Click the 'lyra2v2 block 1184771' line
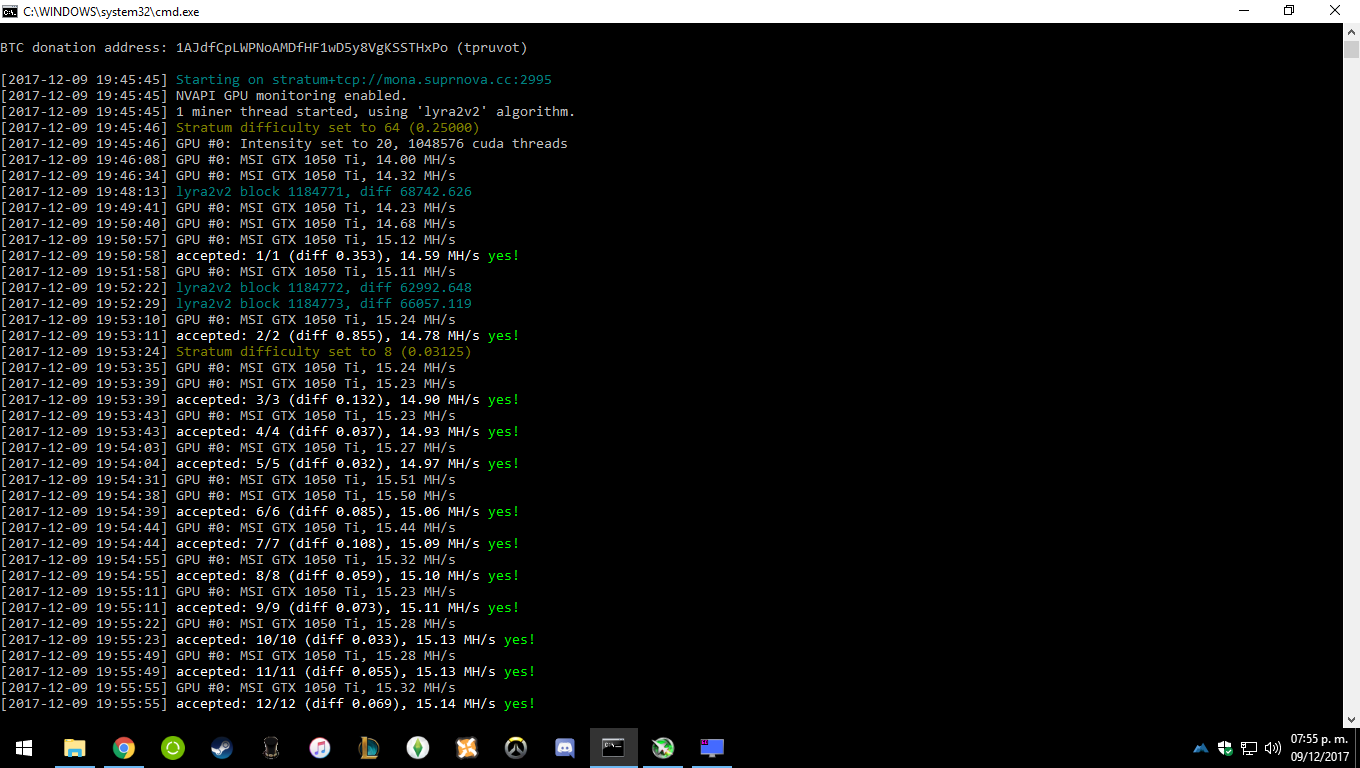Image resolution: width=1360 pixels, height=768 pixels. [x=236, y=192]
